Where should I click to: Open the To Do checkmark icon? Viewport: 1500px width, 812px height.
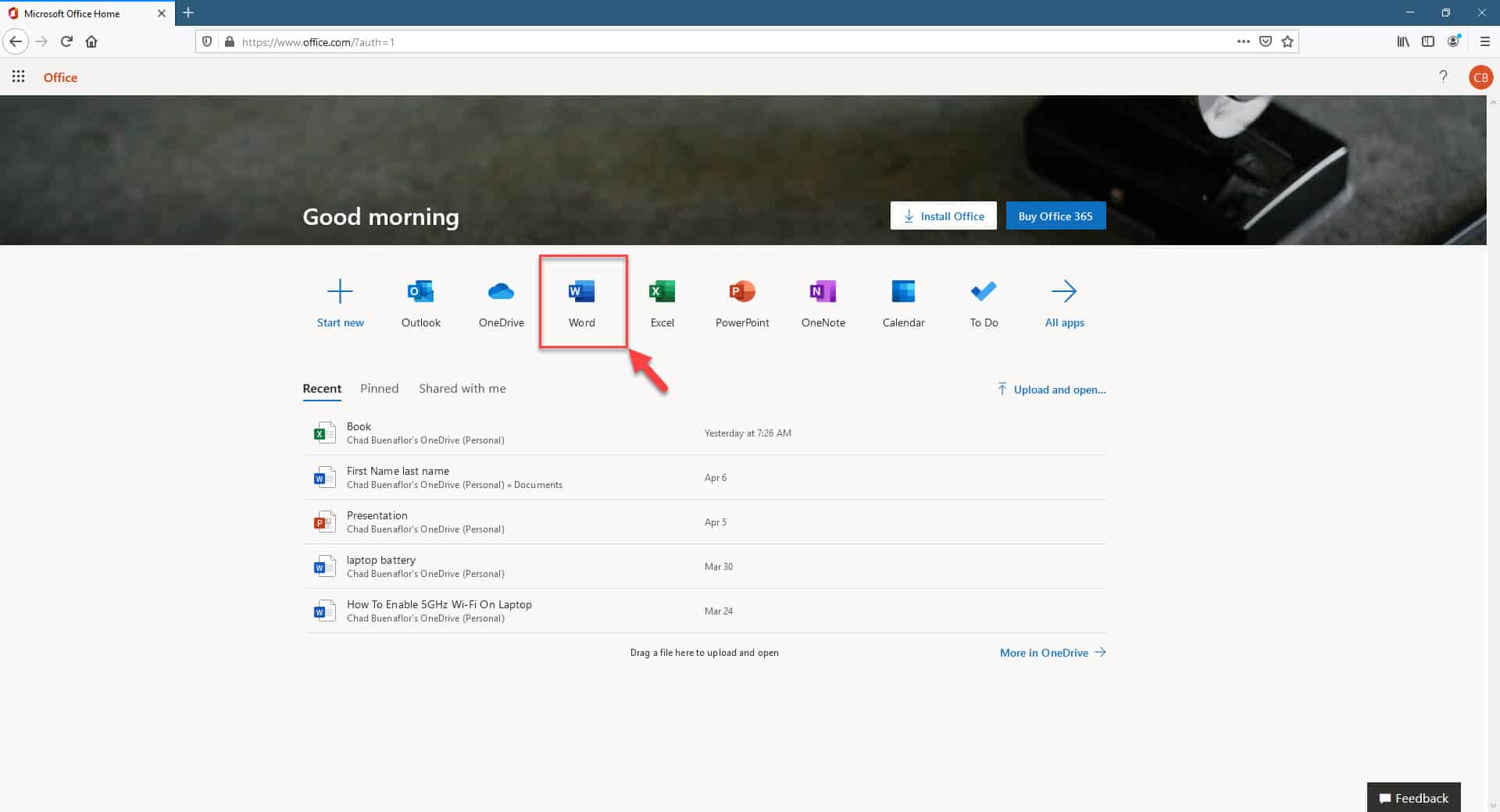pos(984,291)
